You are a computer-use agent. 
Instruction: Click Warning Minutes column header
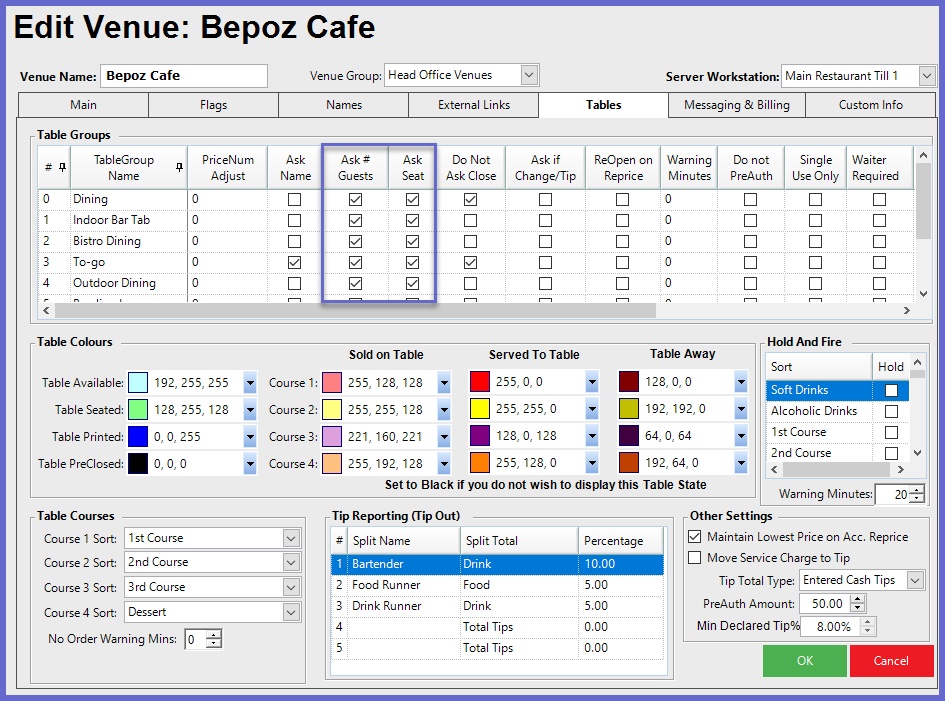[x=689, y=168]
